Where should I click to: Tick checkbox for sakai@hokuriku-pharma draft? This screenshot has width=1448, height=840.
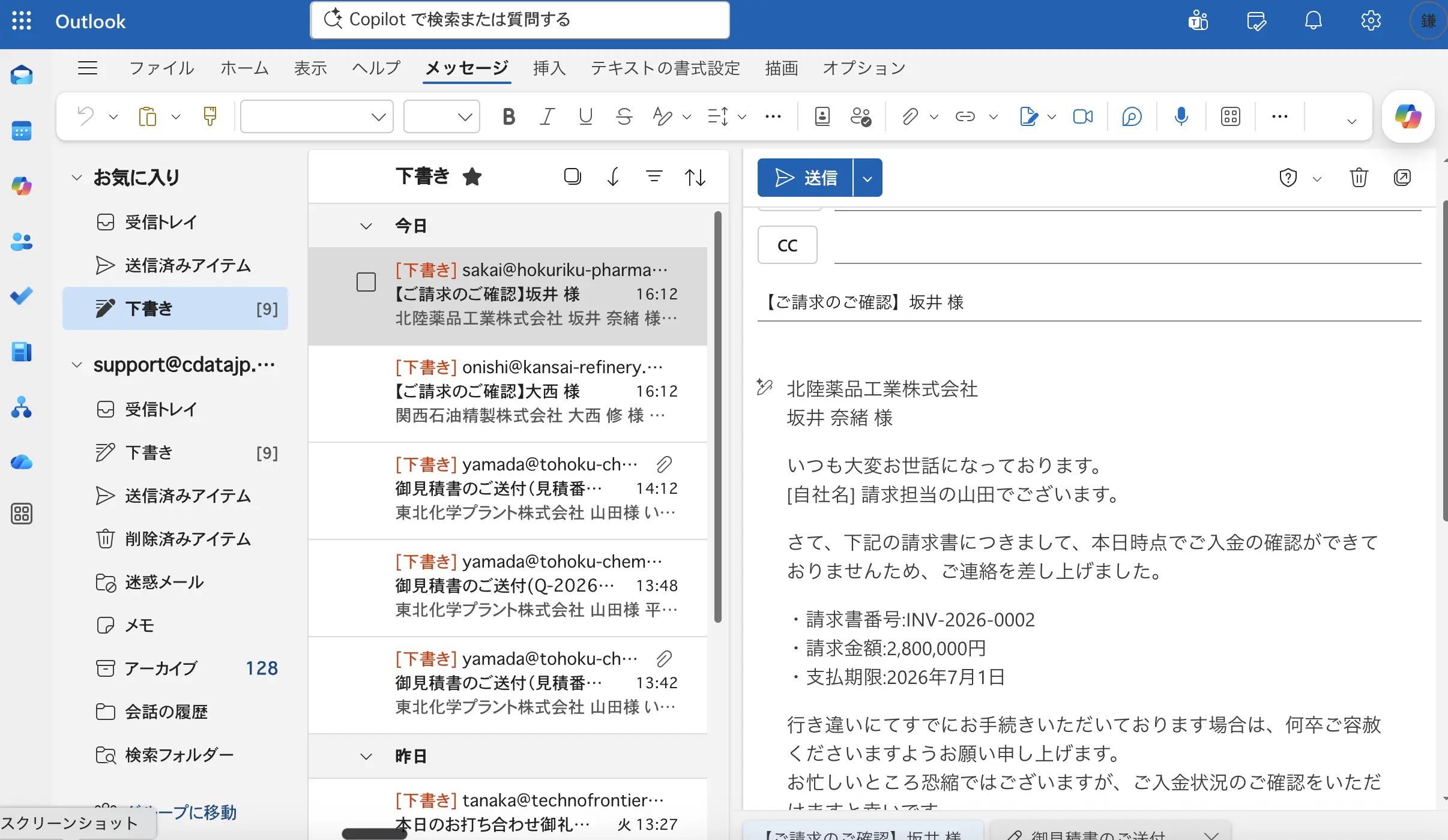click(x=366, y=282)
